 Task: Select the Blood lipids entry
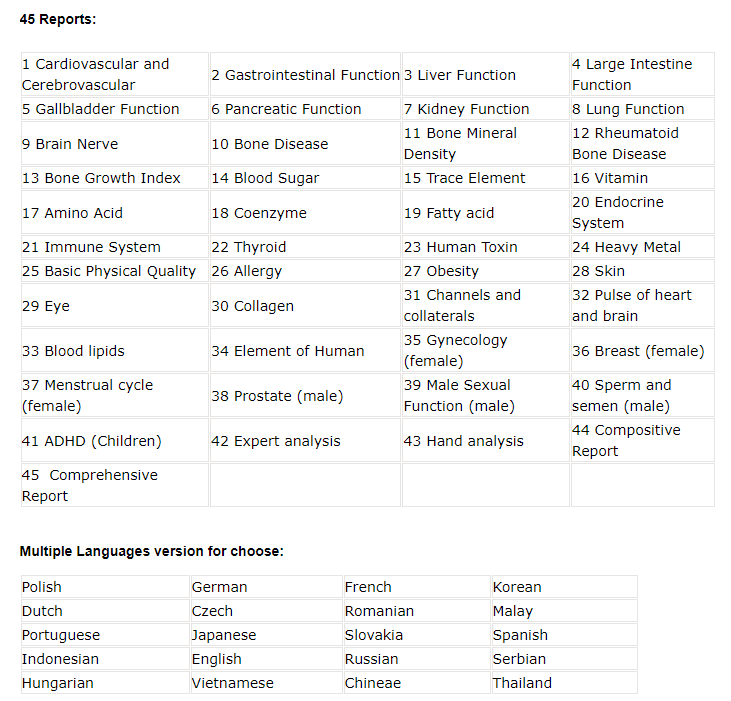pyautogui.click(x=115, y=350)
